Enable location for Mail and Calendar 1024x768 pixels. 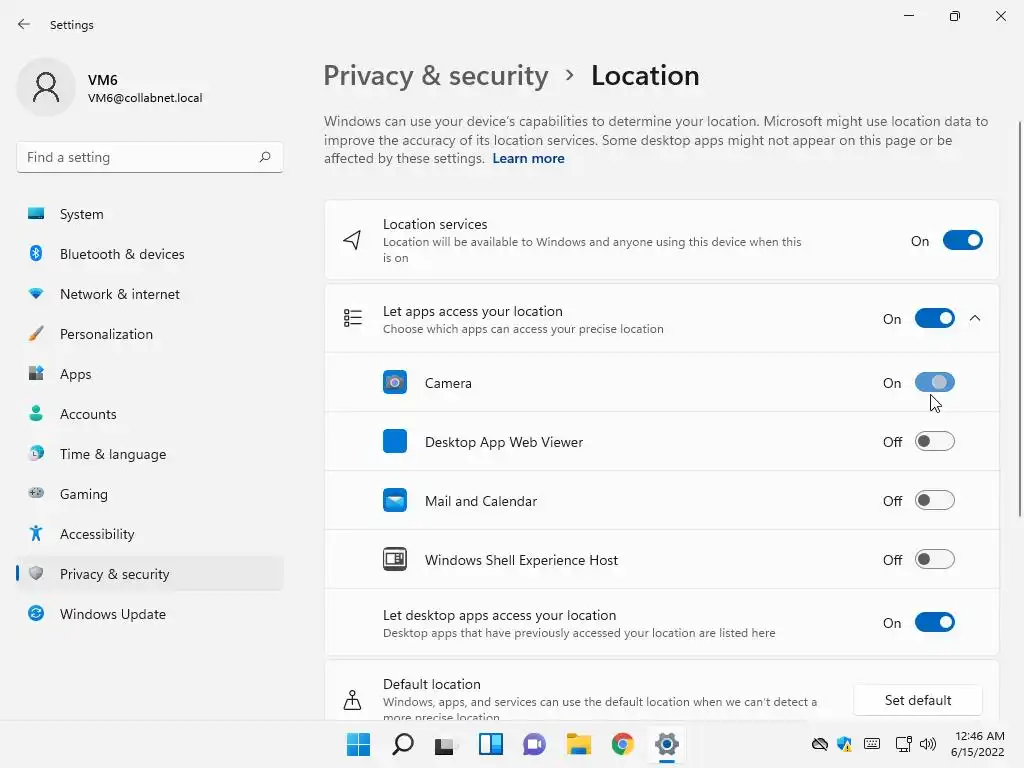[935, 501]
